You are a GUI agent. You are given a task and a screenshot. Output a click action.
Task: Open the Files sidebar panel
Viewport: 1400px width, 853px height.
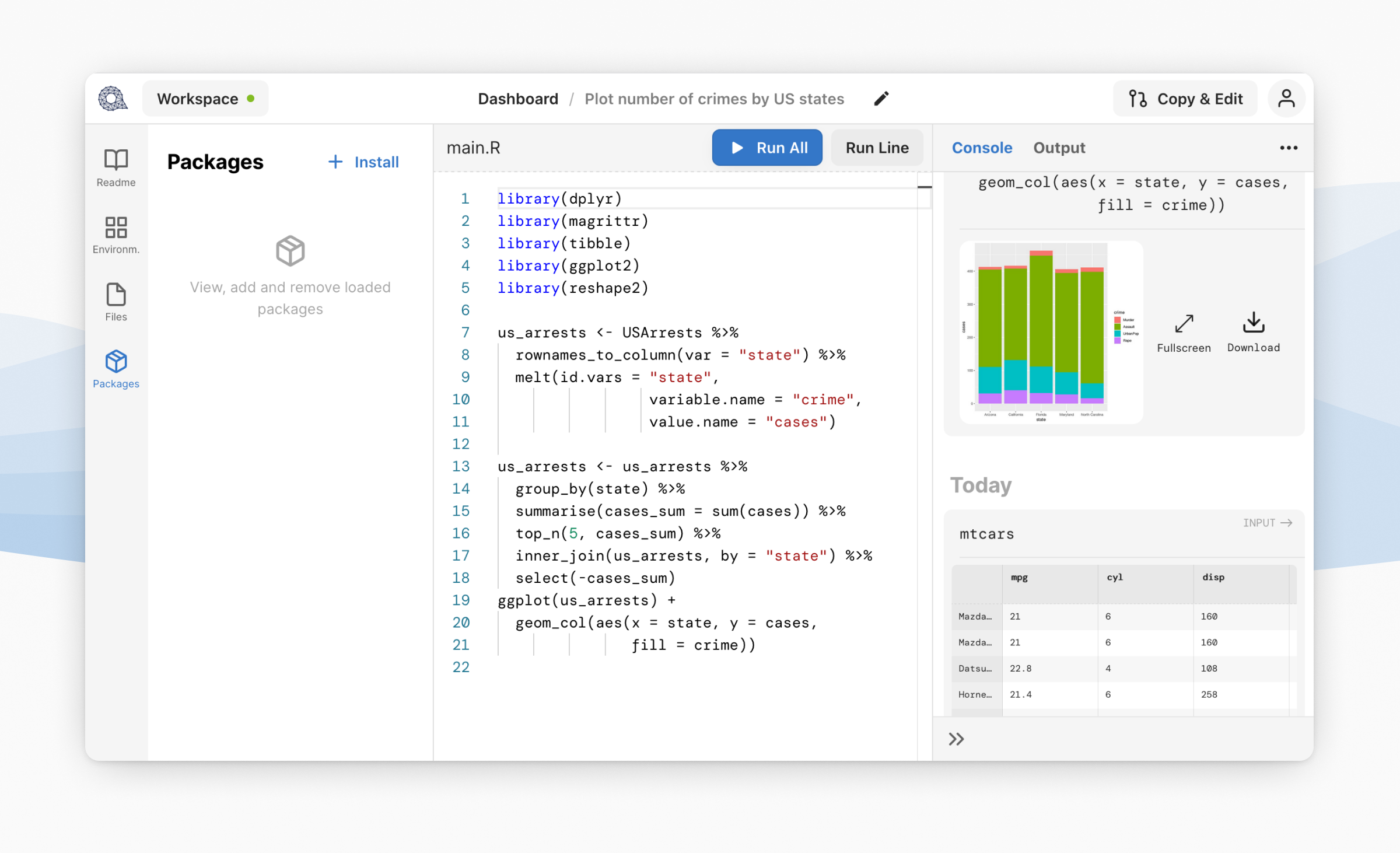pos(116,302)
